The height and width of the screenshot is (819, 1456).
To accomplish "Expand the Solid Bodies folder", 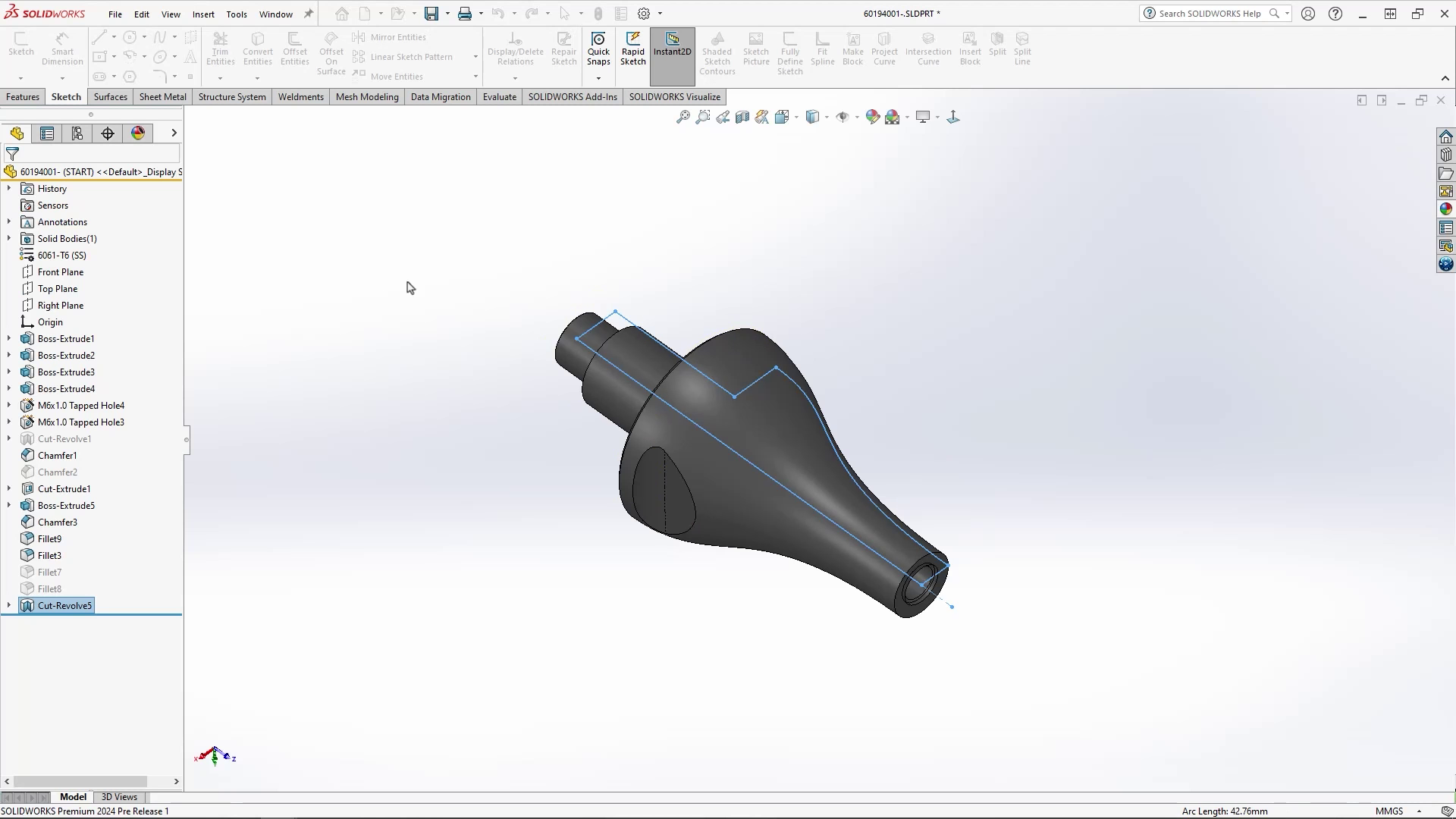I will click(8, 238).
